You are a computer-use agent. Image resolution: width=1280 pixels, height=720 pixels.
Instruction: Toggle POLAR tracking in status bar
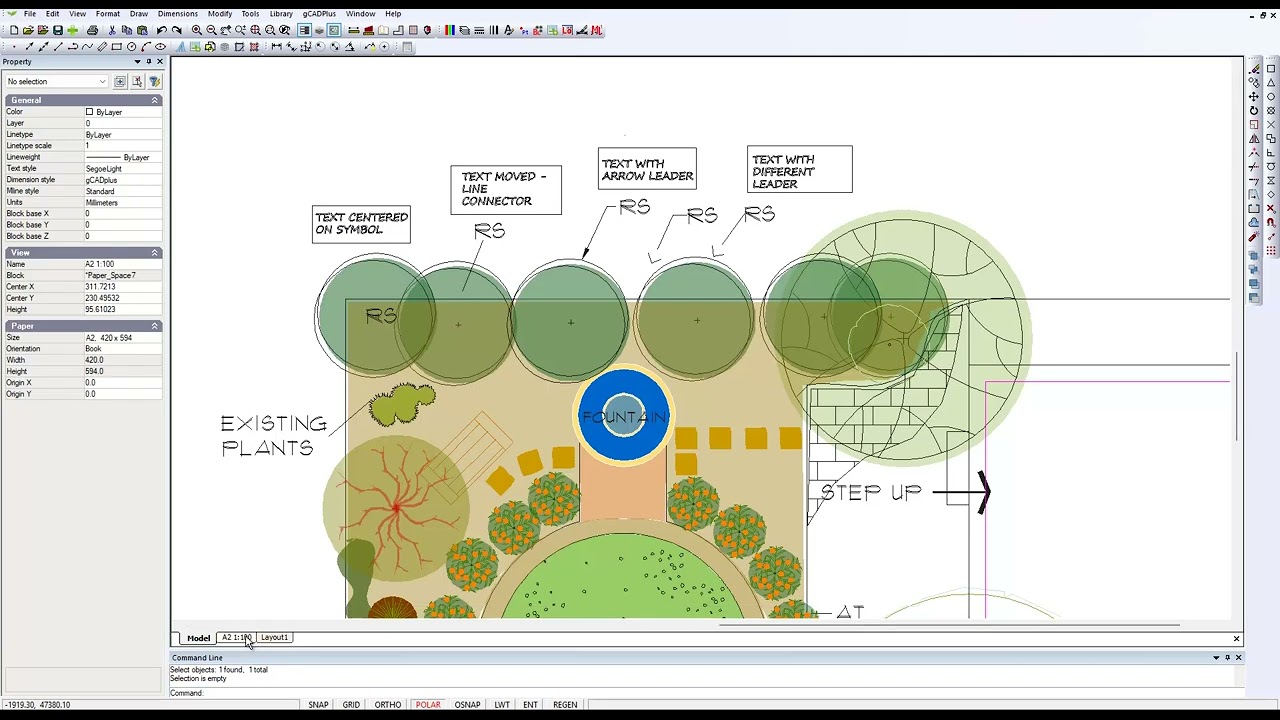[428, 705]
